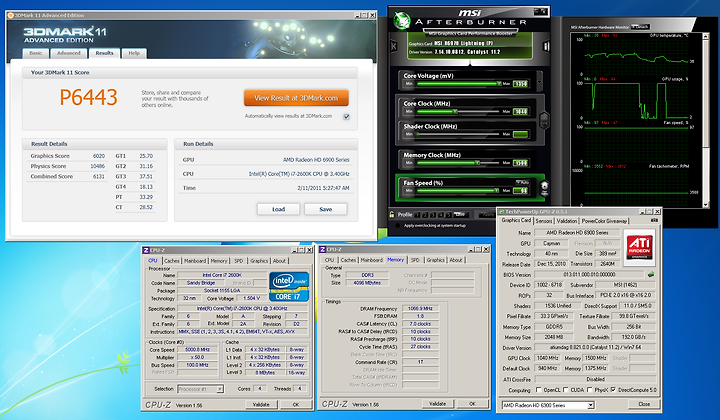720x420 pixels.
Task: Click the ATI Radeon logo in GPU-Z
Action: pos(640,248)
